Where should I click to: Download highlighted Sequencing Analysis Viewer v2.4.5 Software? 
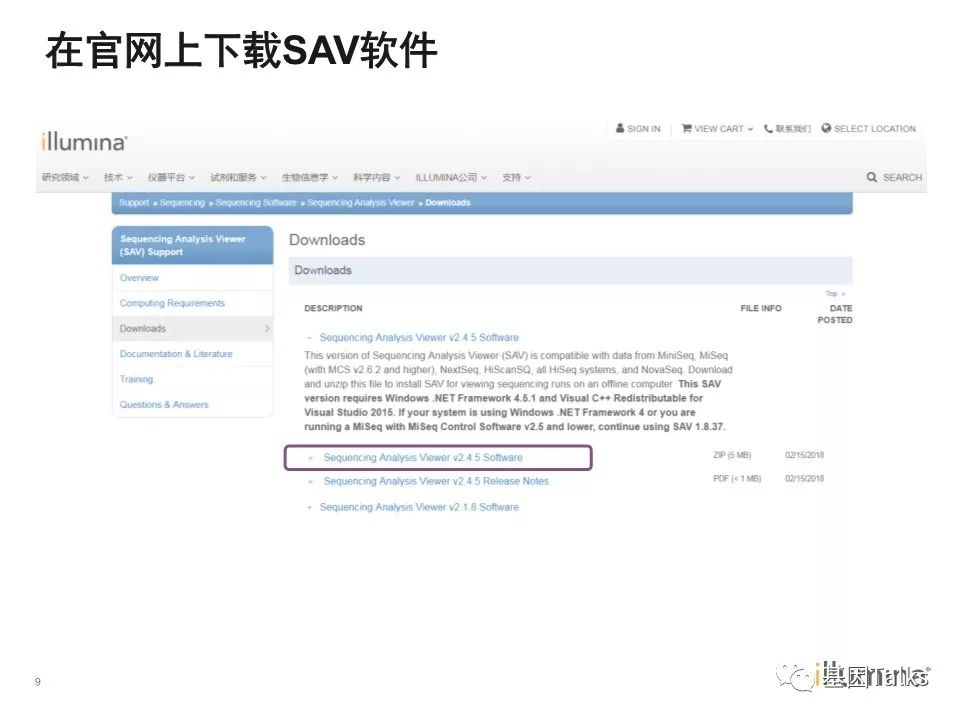point(422,458)
